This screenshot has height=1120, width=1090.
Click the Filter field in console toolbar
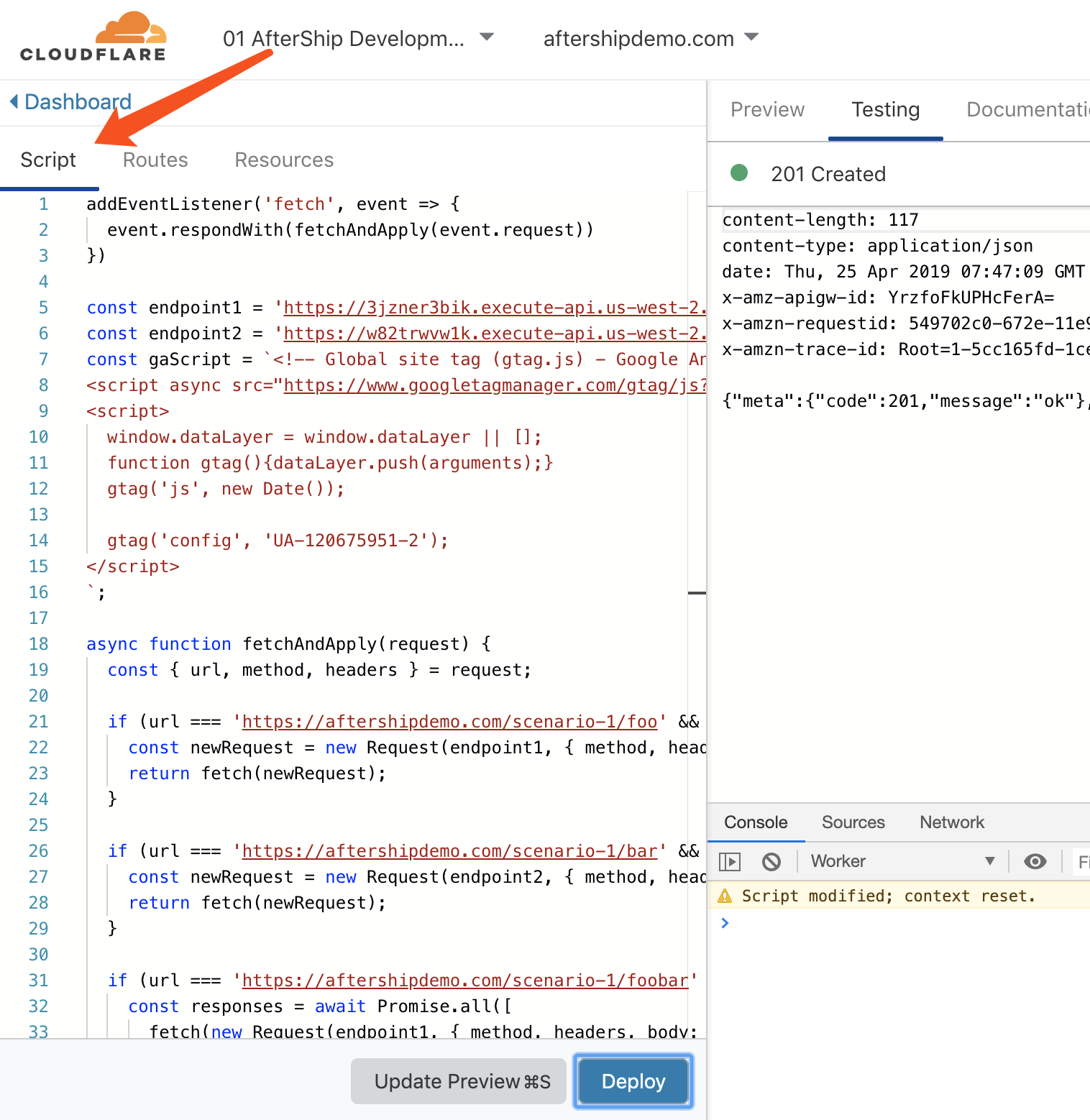[1082, 861]
